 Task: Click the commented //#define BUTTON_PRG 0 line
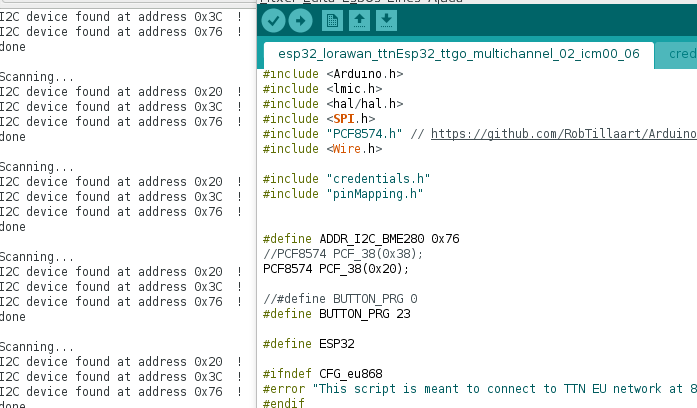[340, 299]
